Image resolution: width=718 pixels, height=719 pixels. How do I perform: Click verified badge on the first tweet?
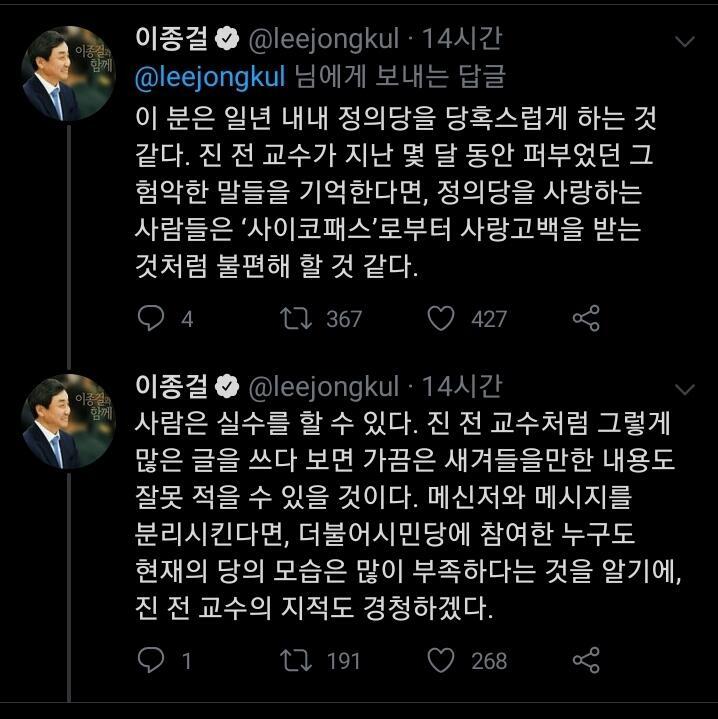click(x=228, y=41)
